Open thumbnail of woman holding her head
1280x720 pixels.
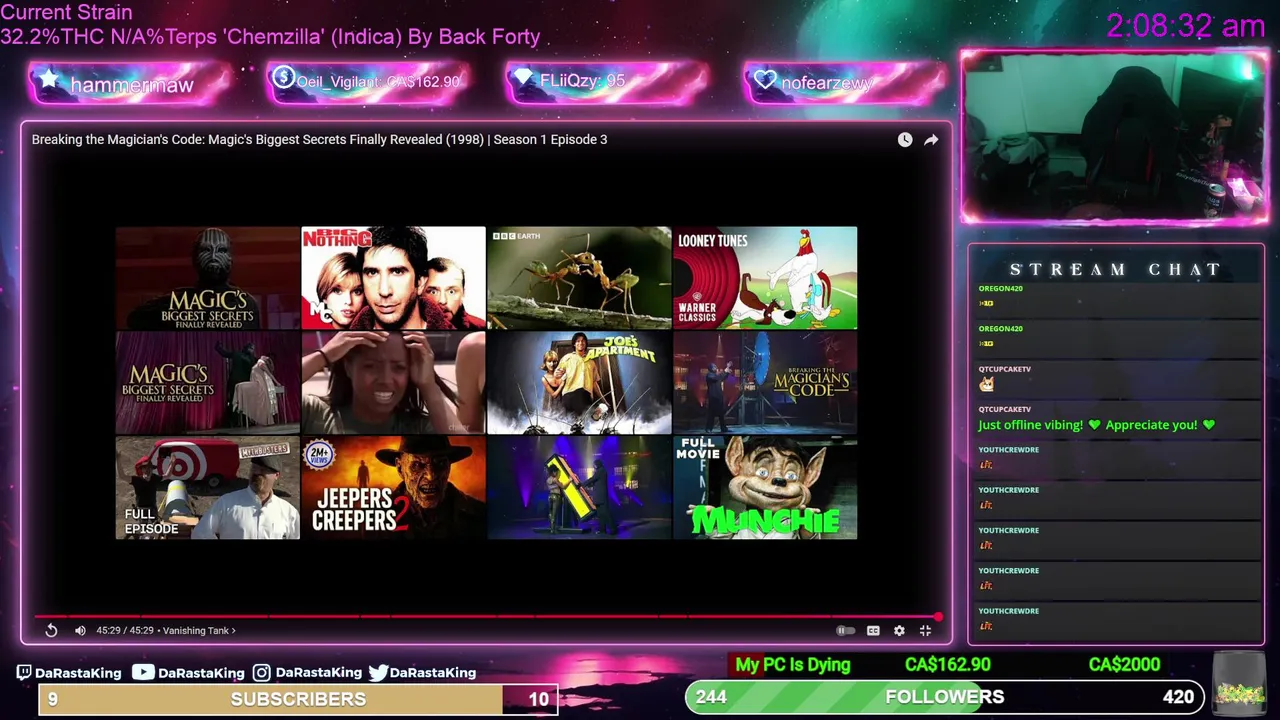click(x=393, y=383)
